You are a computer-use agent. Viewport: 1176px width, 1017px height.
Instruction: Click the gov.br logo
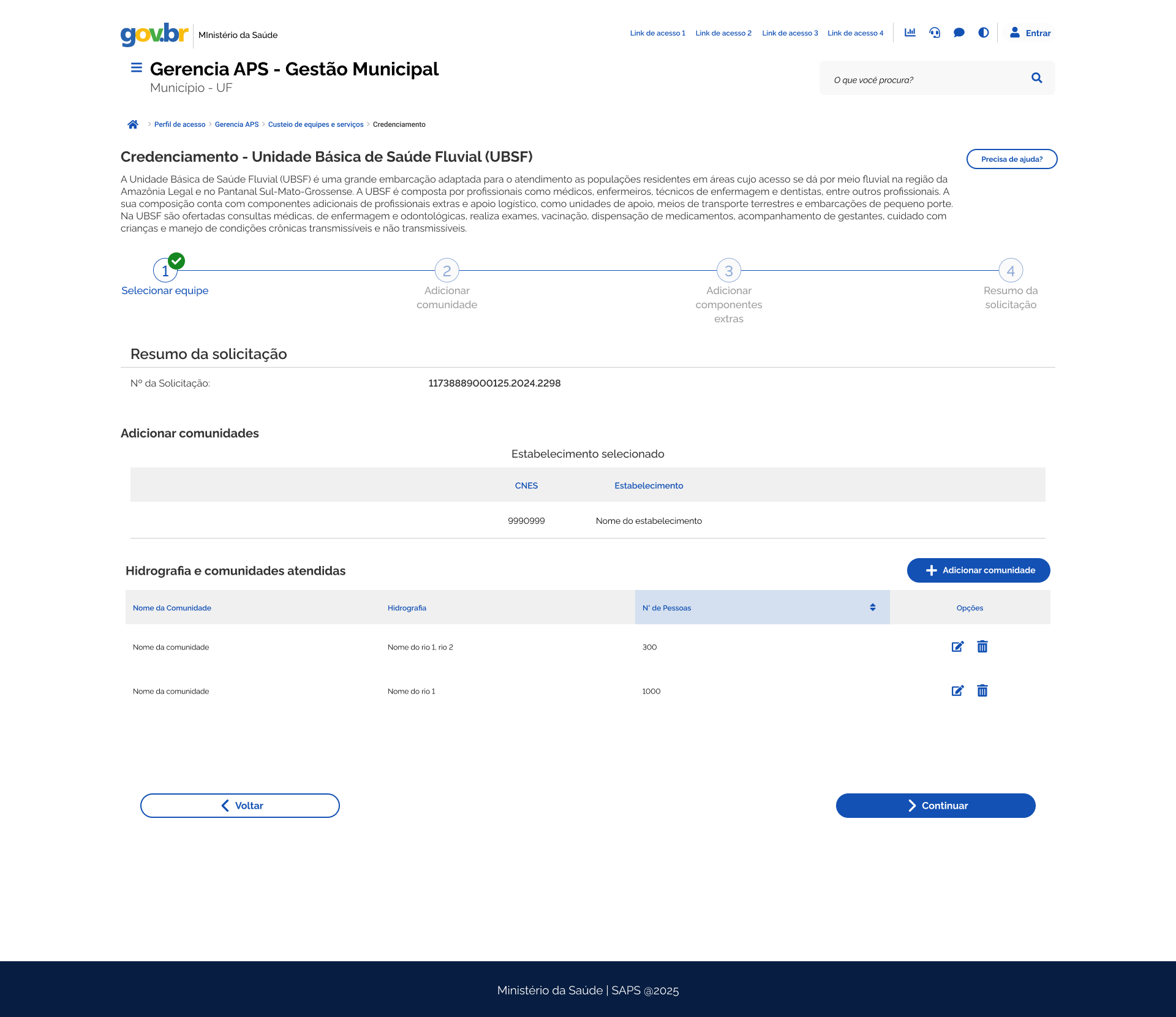154,34
